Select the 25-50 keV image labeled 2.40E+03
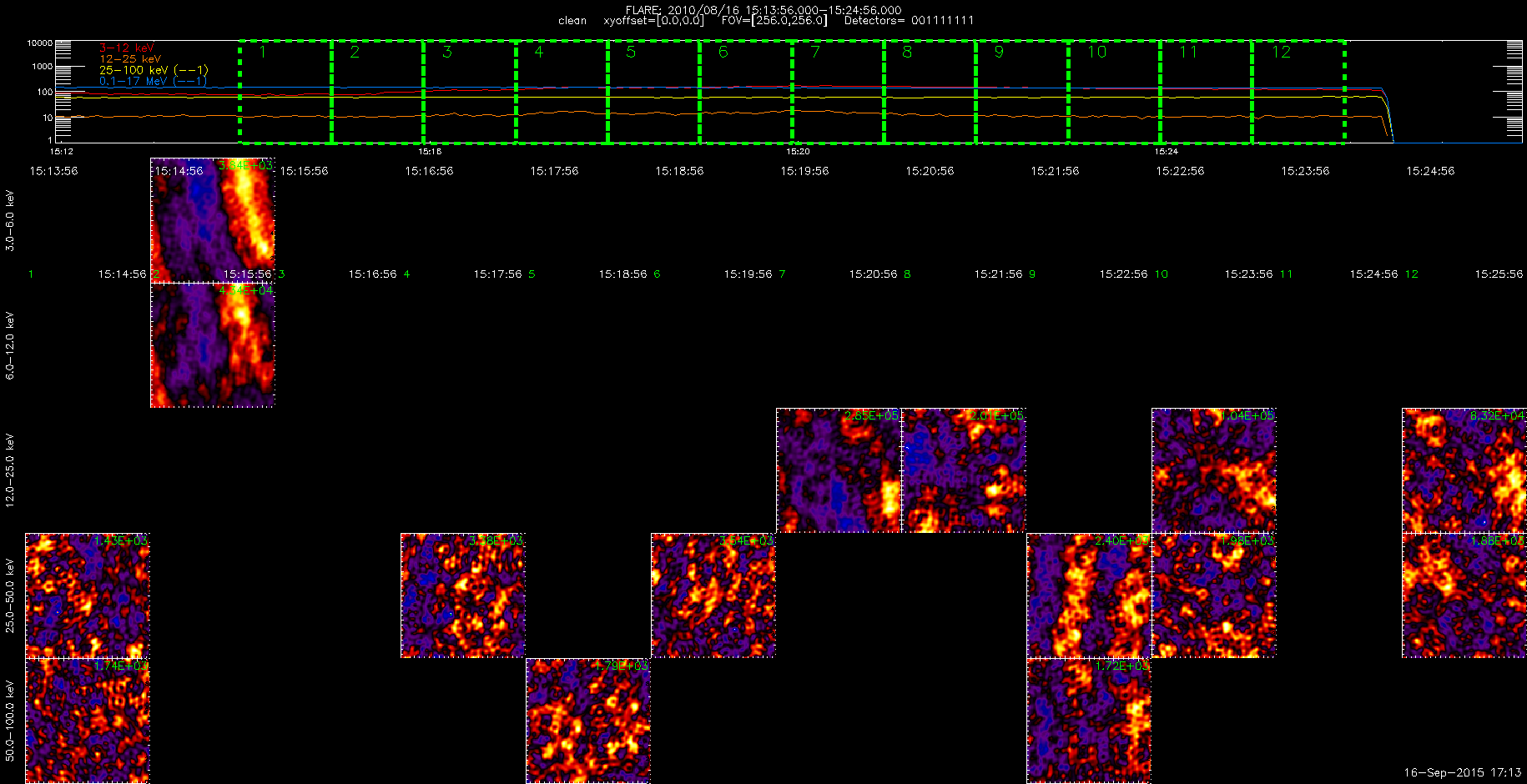 click(1089, 596)
